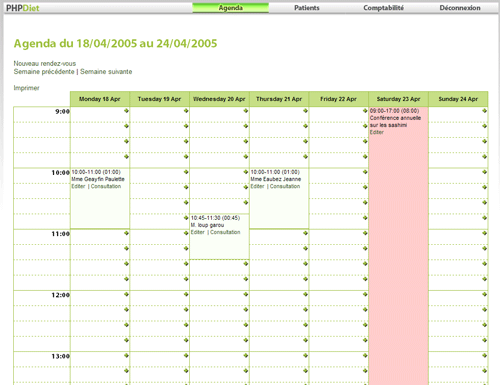Add appointment icon on Friday at 10:00
The image size is (500, 385).
point(365,172)
